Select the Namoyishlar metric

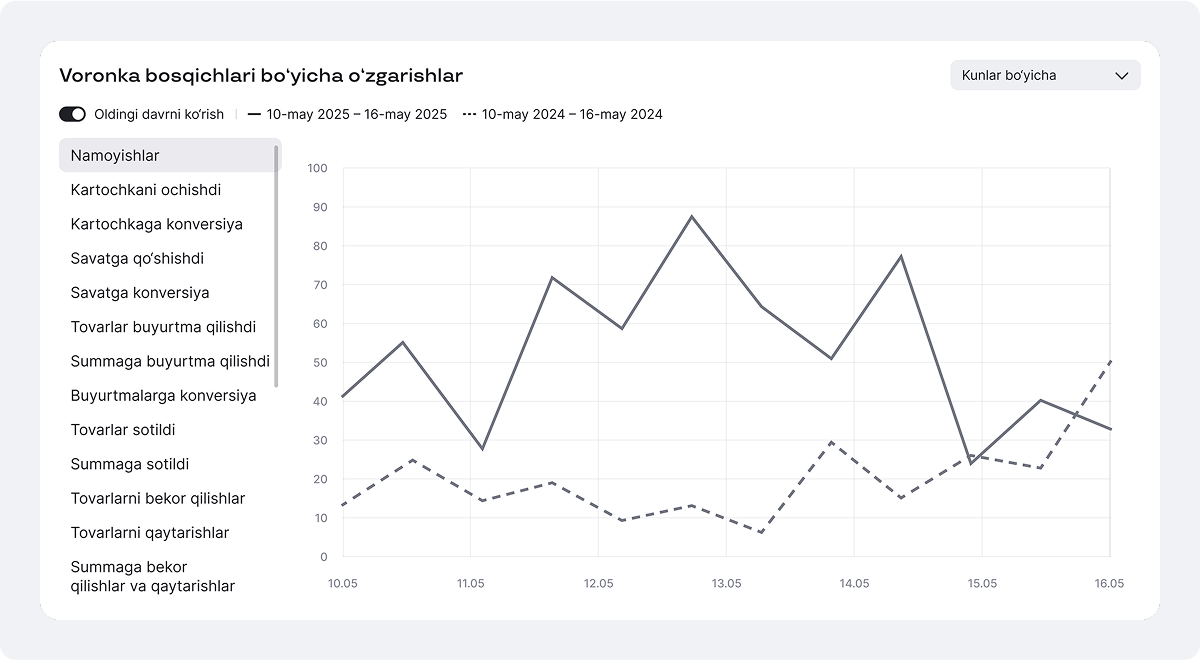[x=170, y=155]
